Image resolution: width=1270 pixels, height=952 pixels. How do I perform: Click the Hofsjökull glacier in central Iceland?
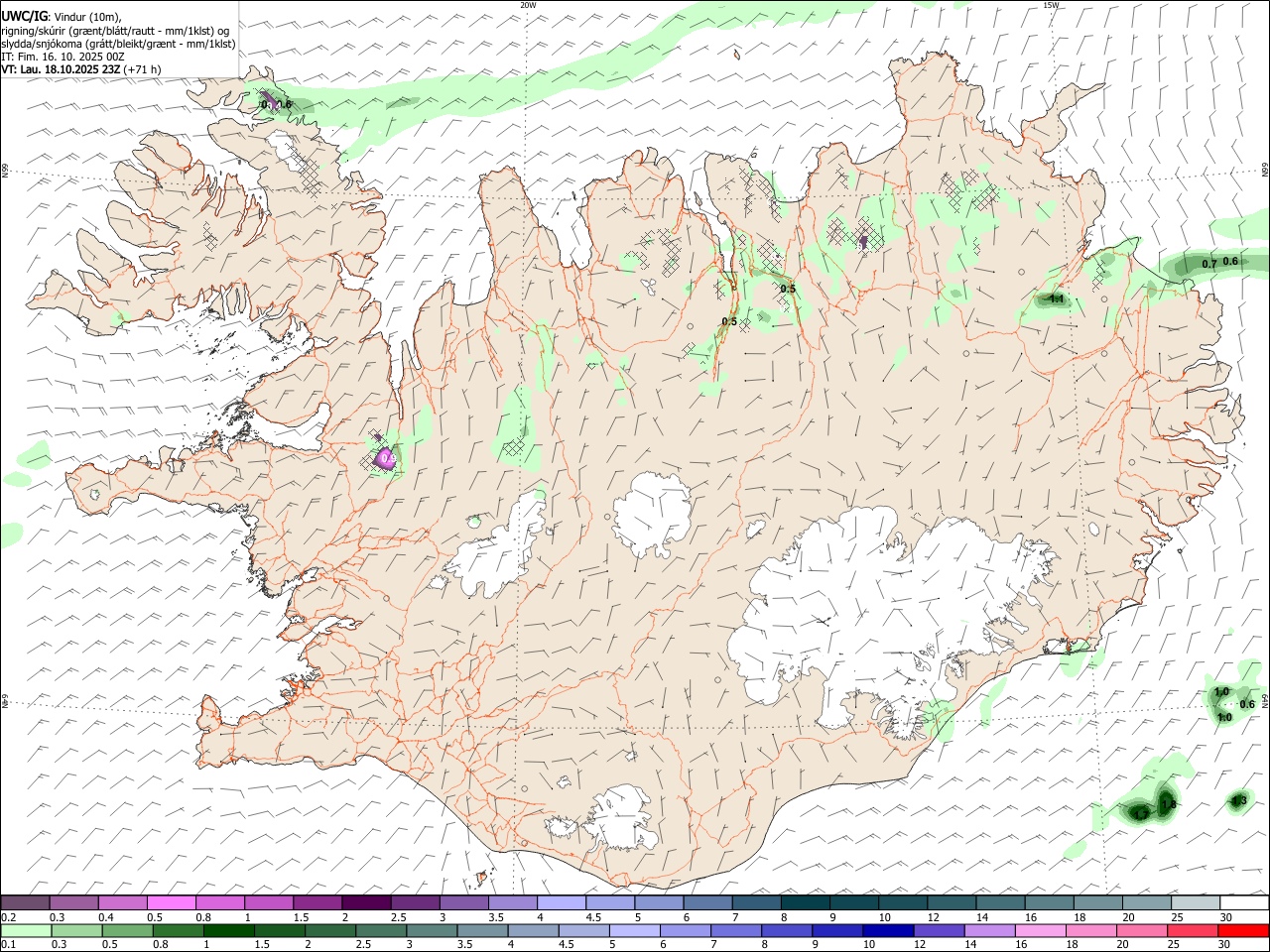[652, 514]
